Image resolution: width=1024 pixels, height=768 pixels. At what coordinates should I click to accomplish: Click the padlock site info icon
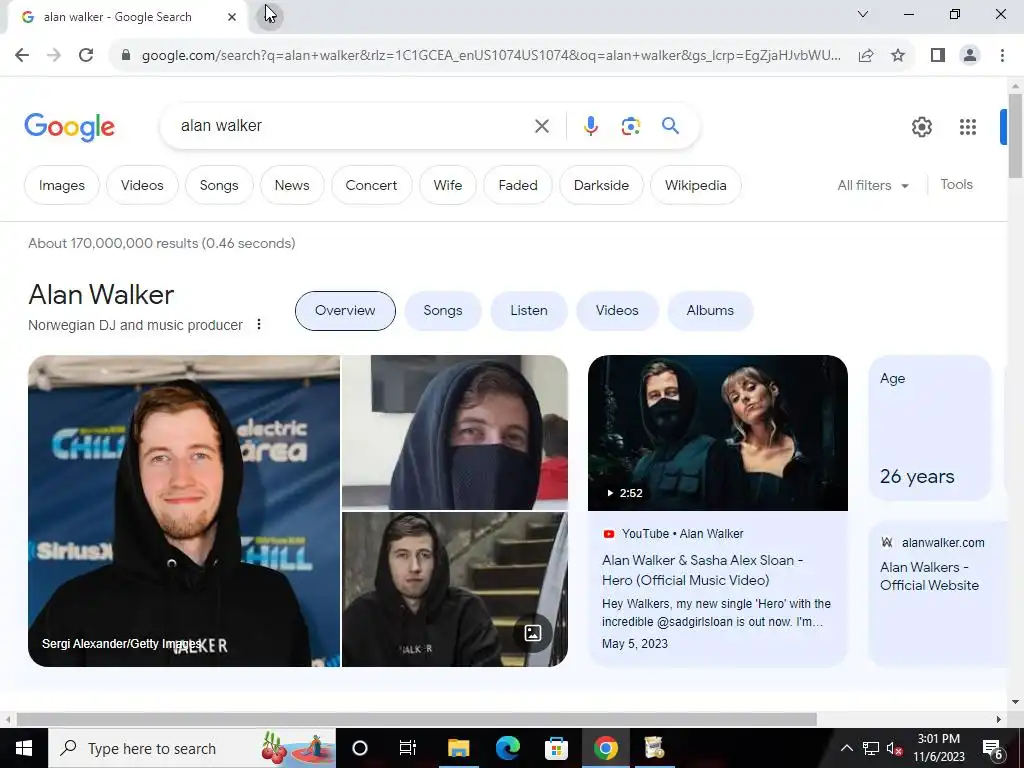pyautogui.click(x=126, y=56)
